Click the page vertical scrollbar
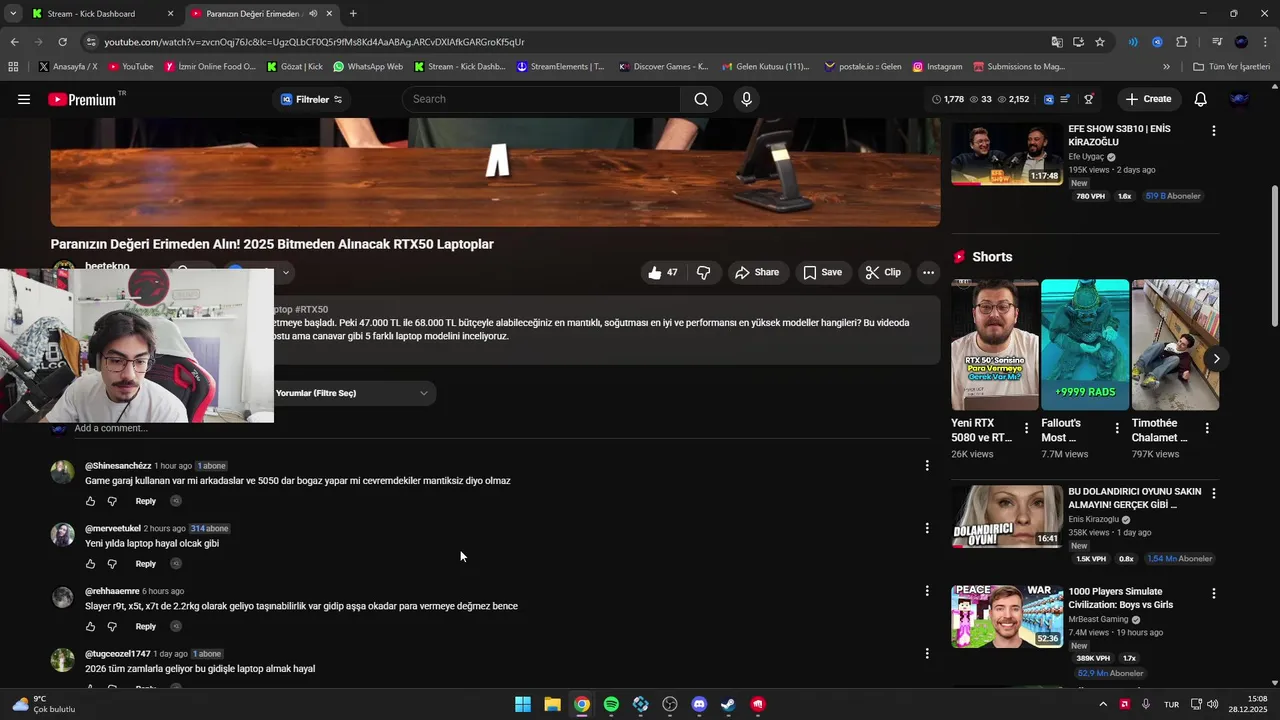Image resolution: width=1280 pixels, height=720 pixels. coord(1274,255)
